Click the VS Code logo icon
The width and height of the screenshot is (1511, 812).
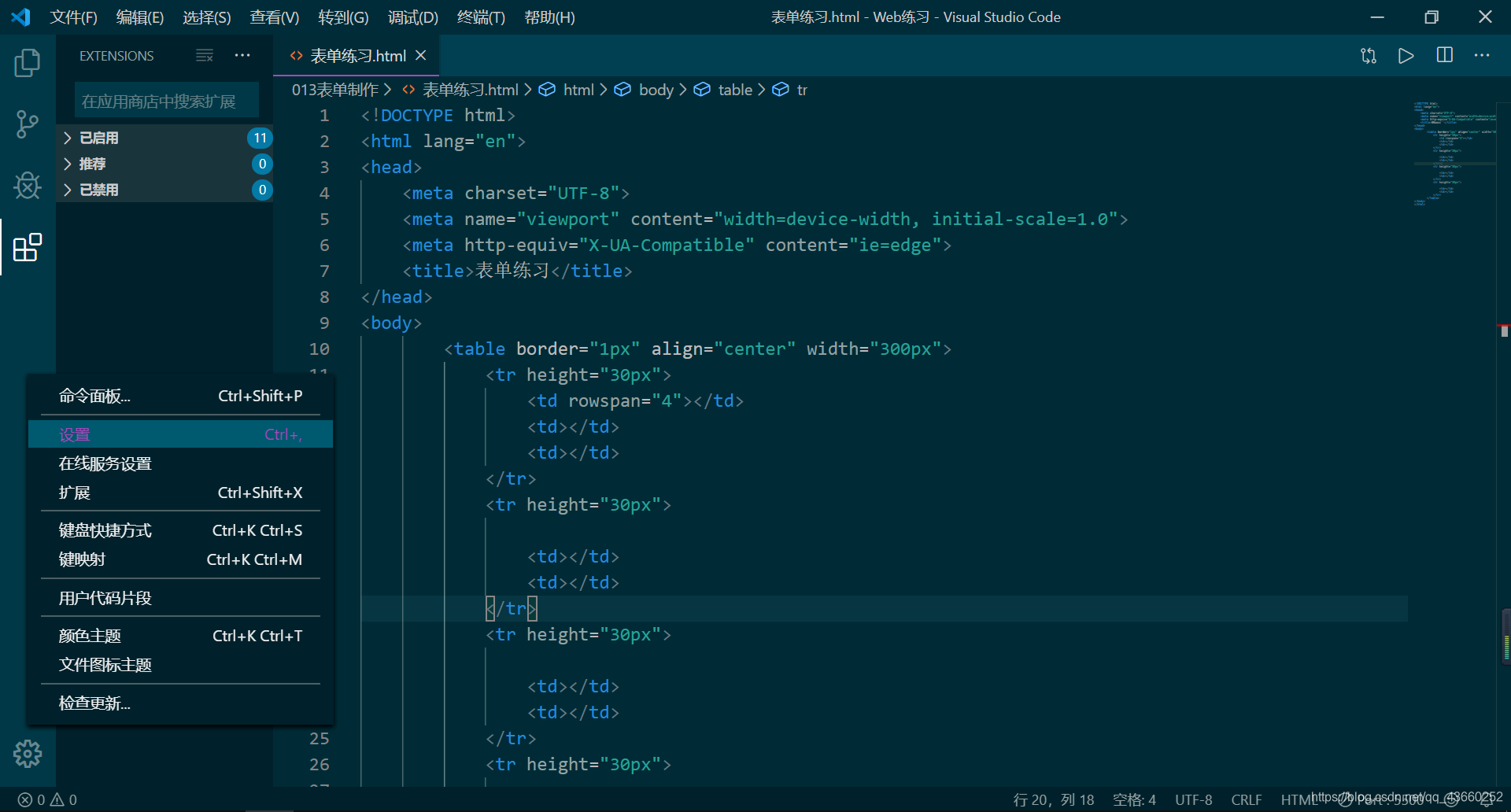pyautogui.click(x=20, y=17)
